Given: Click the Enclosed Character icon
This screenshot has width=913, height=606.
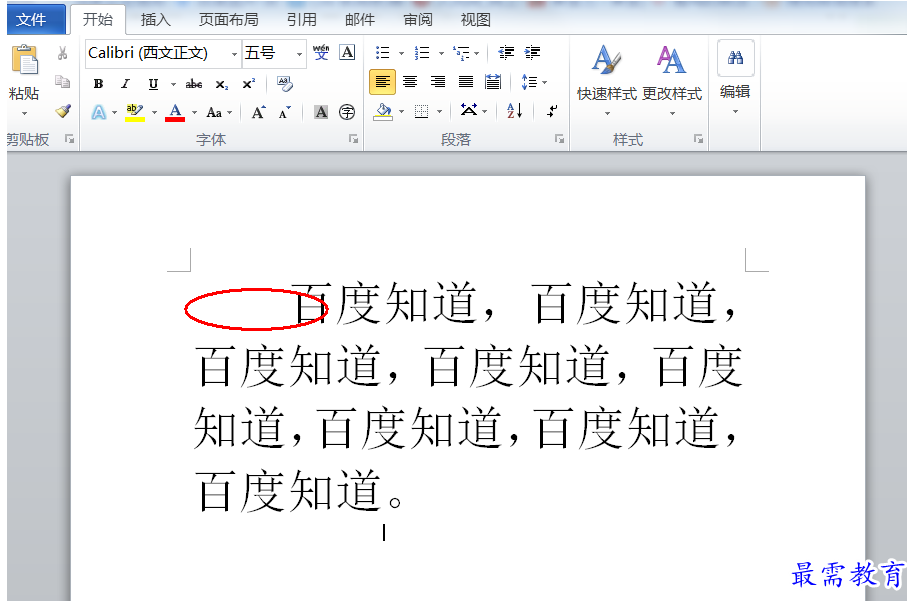Looking at the screenshot, I should pyautogui.click(x=347, y=112).
